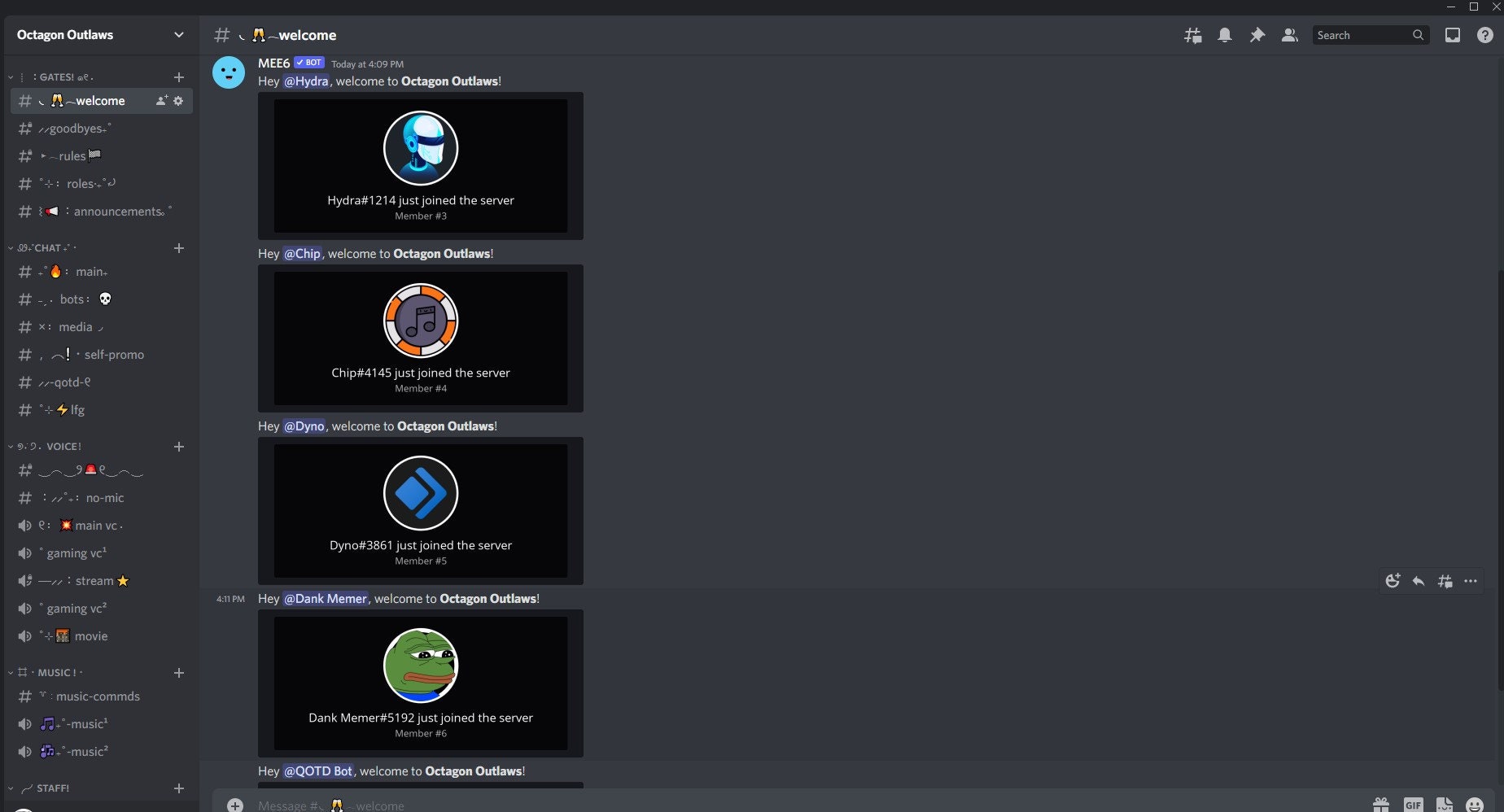Collapse the CHAT category
The width and height of the screenshot is (1504, 812).
click(x=45, y=247)
